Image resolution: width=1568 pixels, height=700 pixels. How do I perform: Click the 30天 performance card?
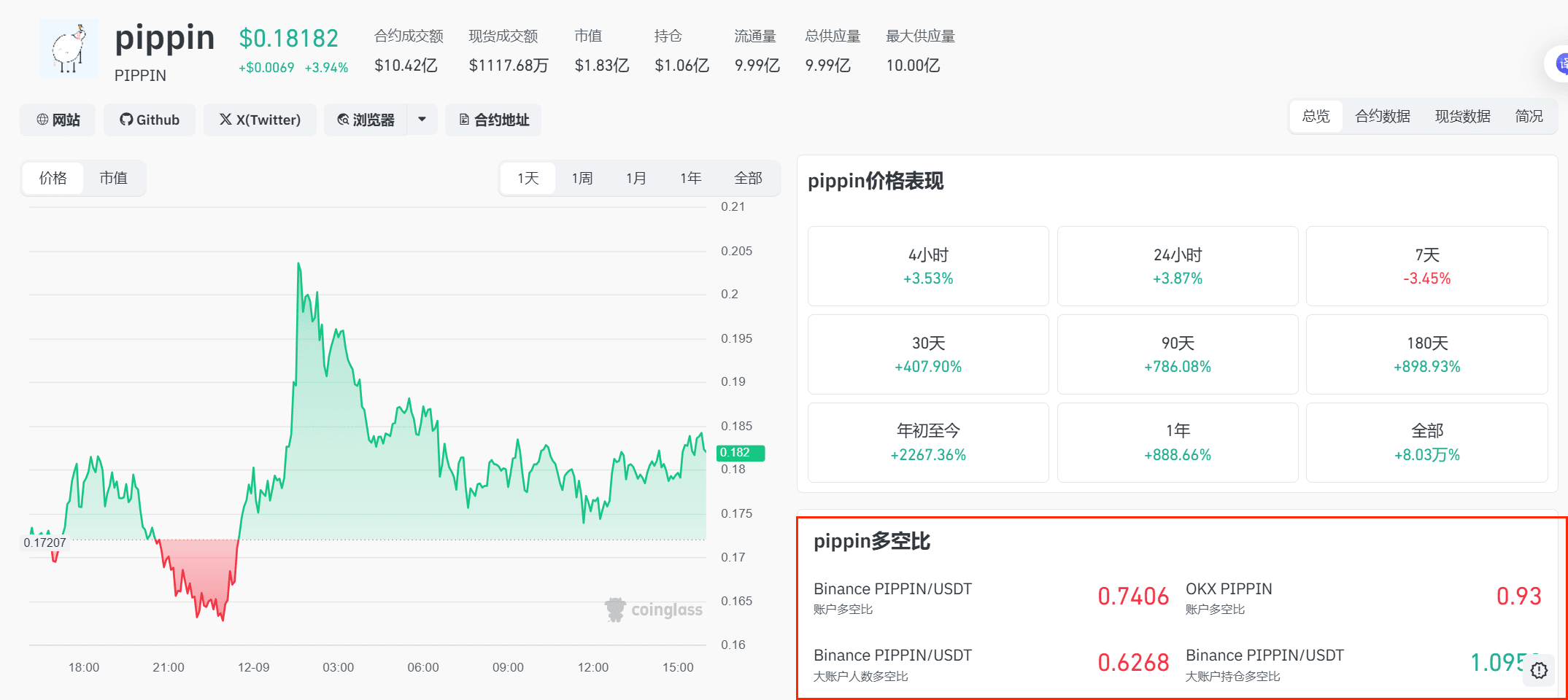coord(928,354)
